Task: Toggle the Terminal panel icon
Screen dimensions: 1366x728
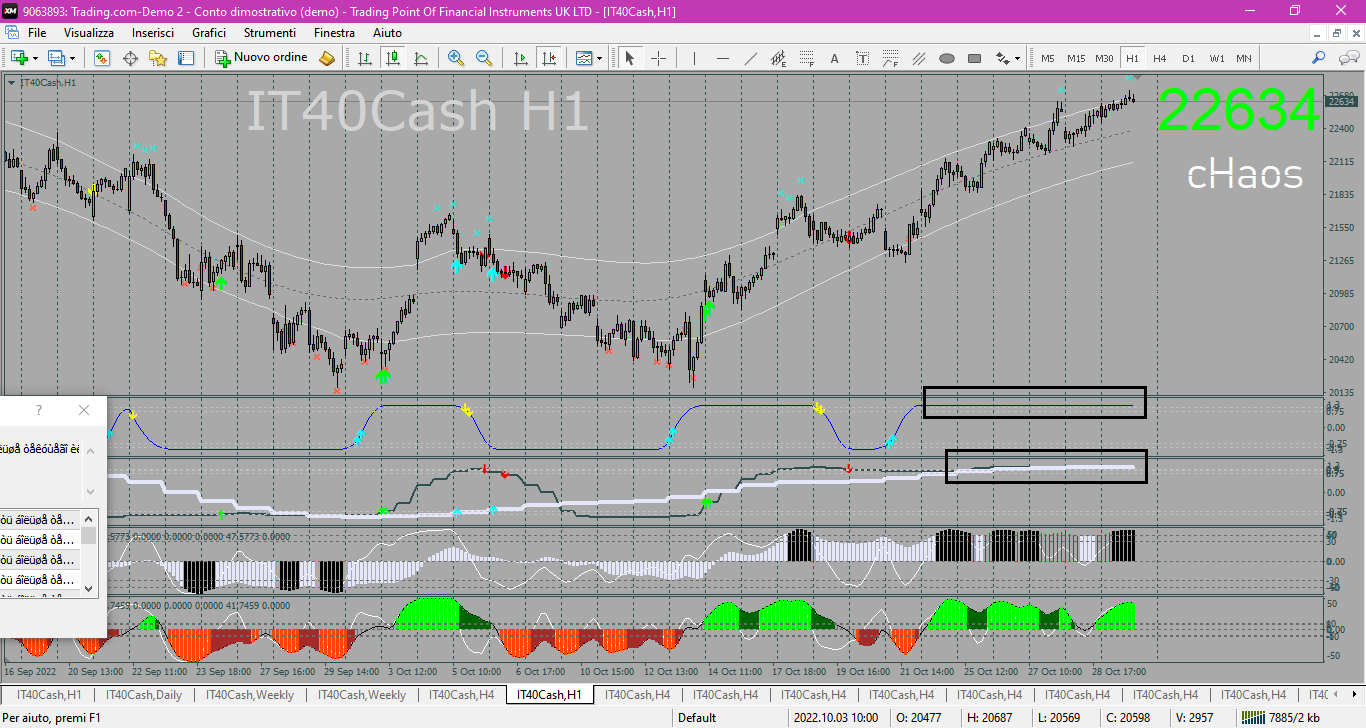Action: click(186, 58)
